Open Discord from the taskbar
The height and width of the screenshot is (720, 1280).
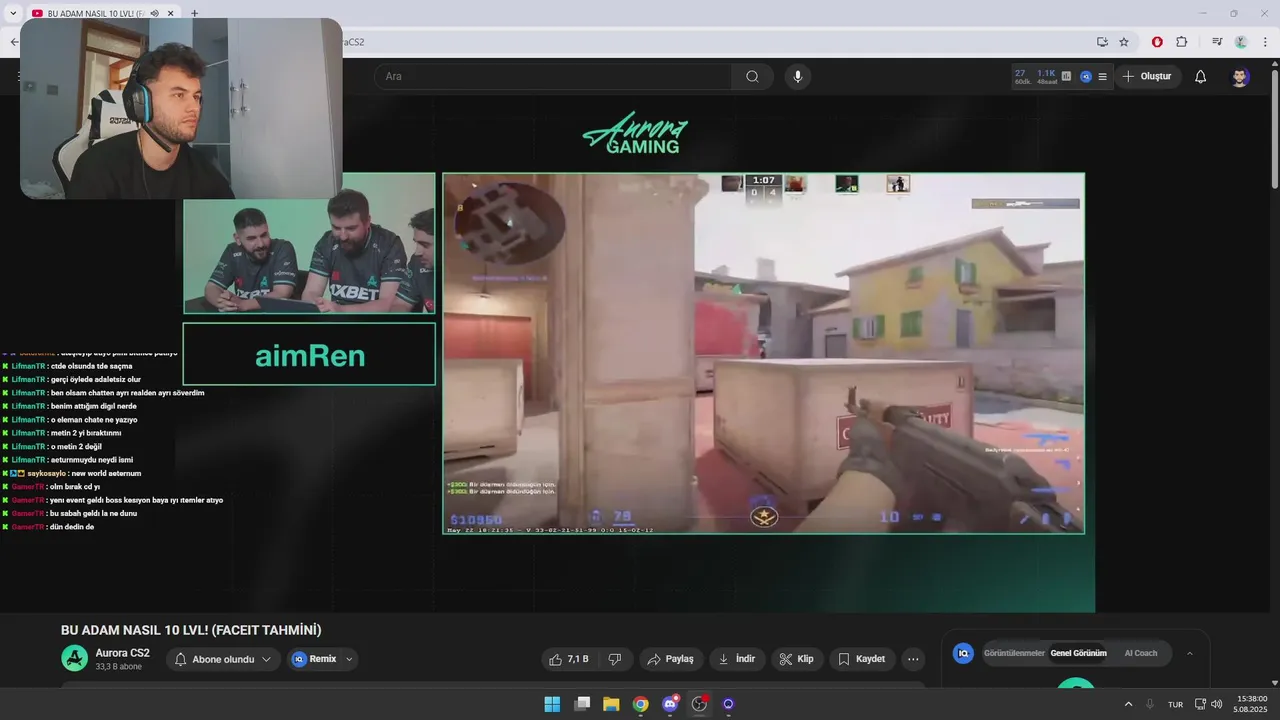[x=670, y=704]
